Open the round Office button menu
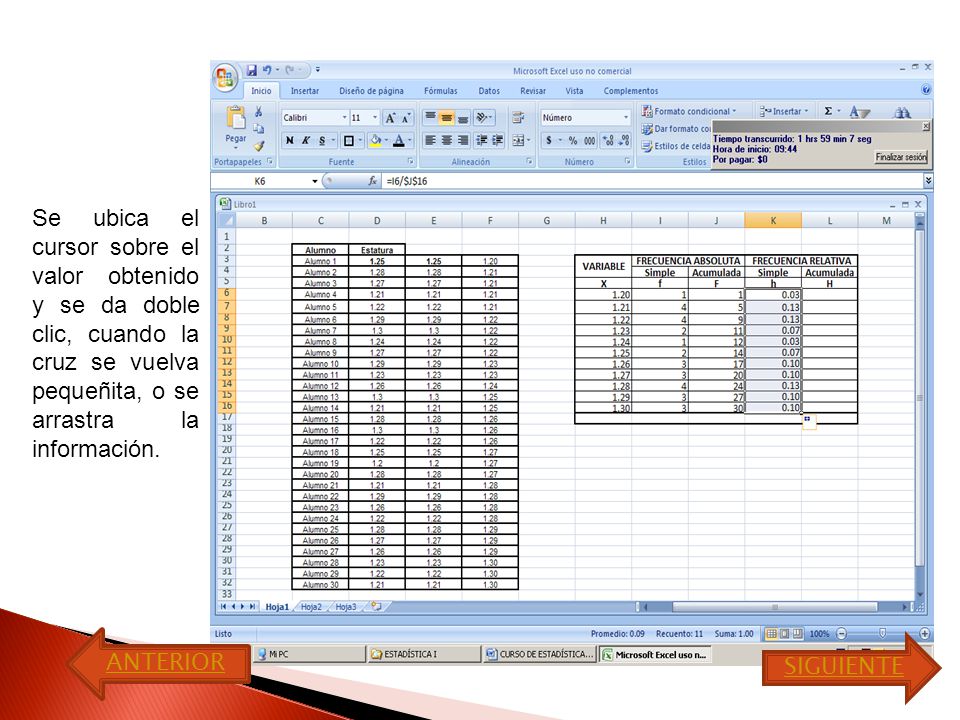Image resolution: width=960 pixels, height=720 pixels. pyautogui.click(x=225, y=78)
